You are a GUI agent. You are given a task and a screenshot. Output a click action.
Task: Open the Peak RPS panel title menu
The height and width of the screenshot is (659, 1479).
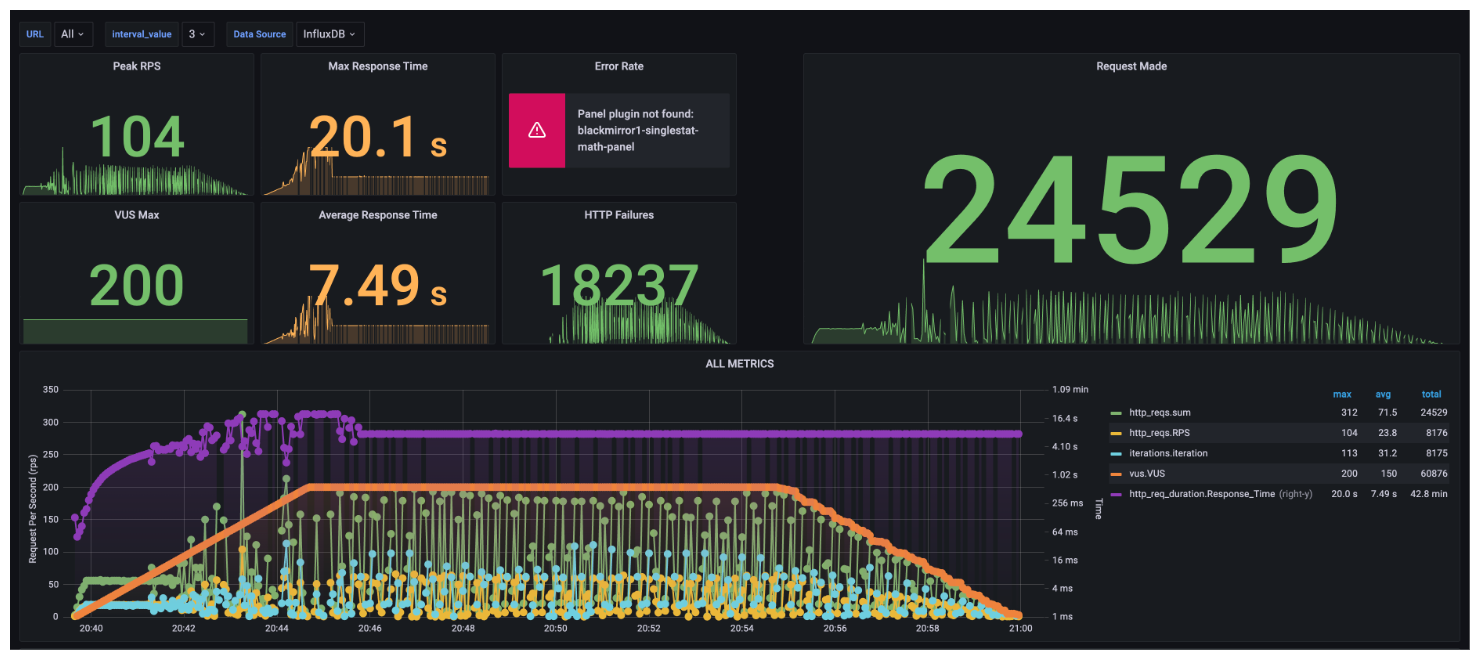pos(137,66)
